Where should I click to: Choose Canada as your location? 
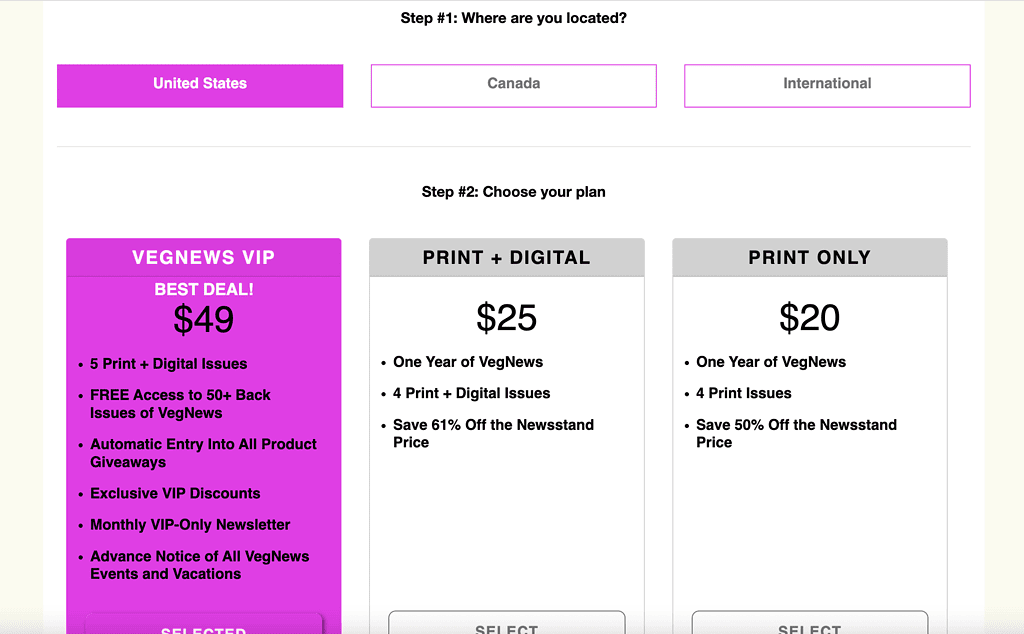[x=513, y=85]
